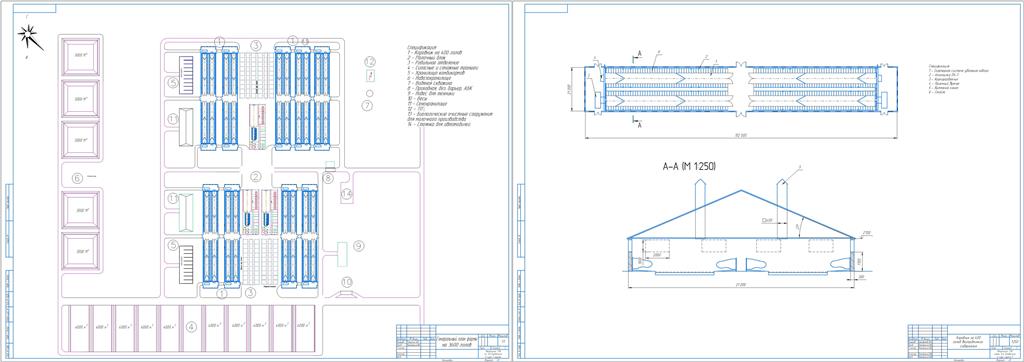Select circled marker 6 beside the reservoirs
This screenshot has height=362, width=1024.
(76, 178)
